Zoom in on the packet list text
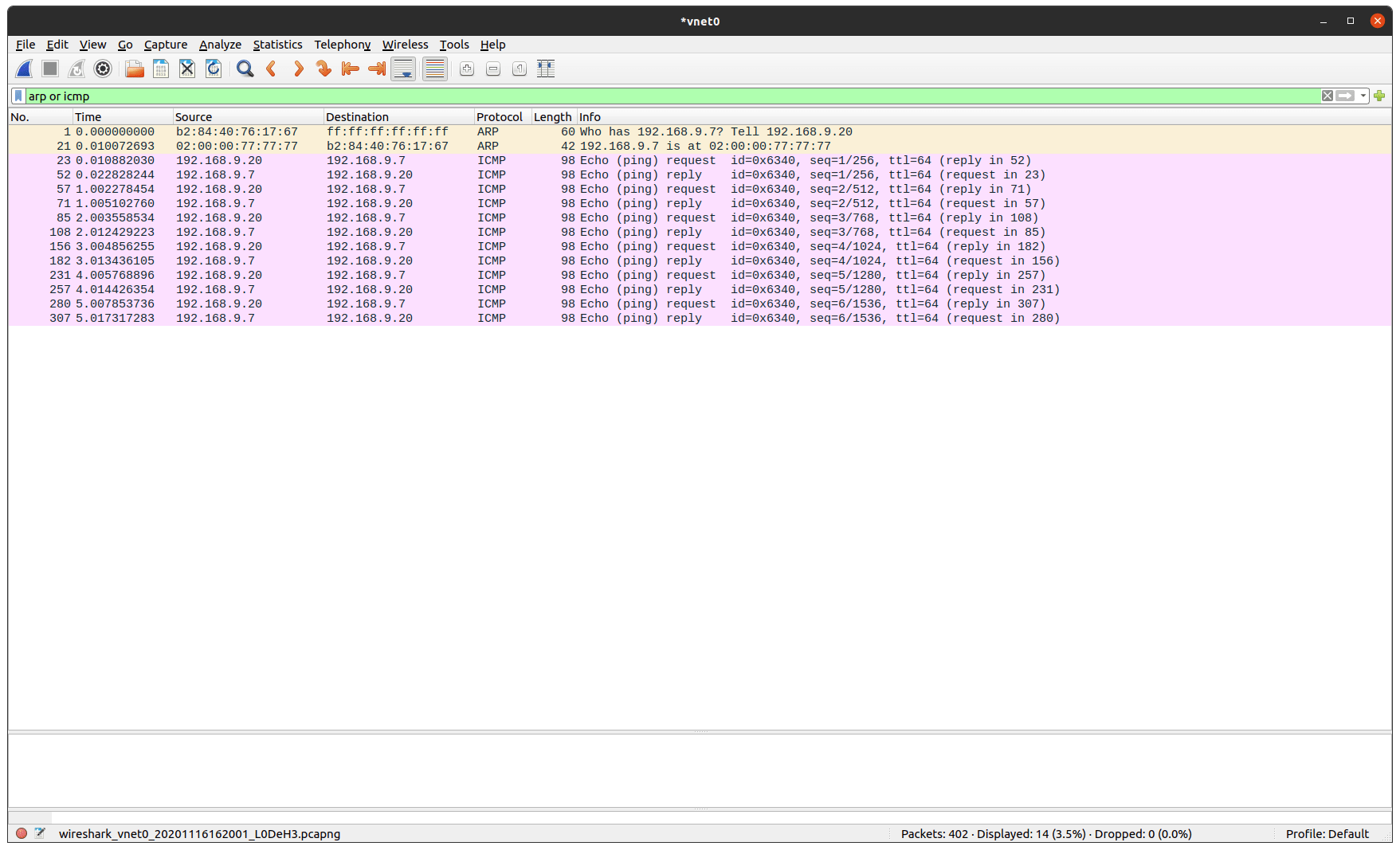Image resolution: width=1400 pixels, height=850 pixels. [x=466, y=69]
